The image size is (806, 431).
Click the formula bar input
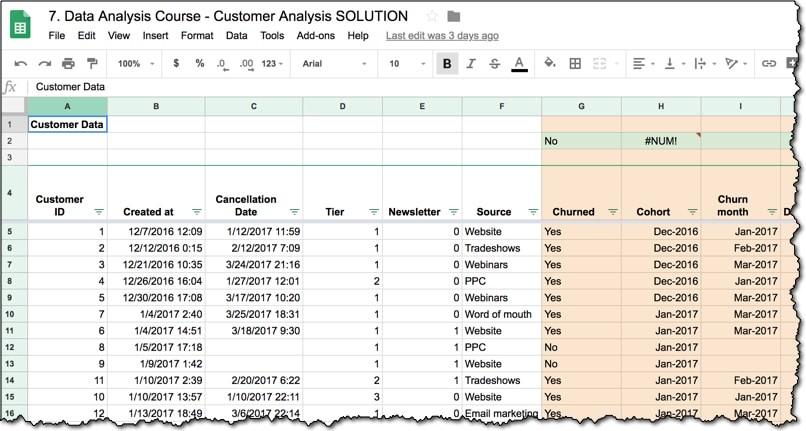[x=400, y=87]
